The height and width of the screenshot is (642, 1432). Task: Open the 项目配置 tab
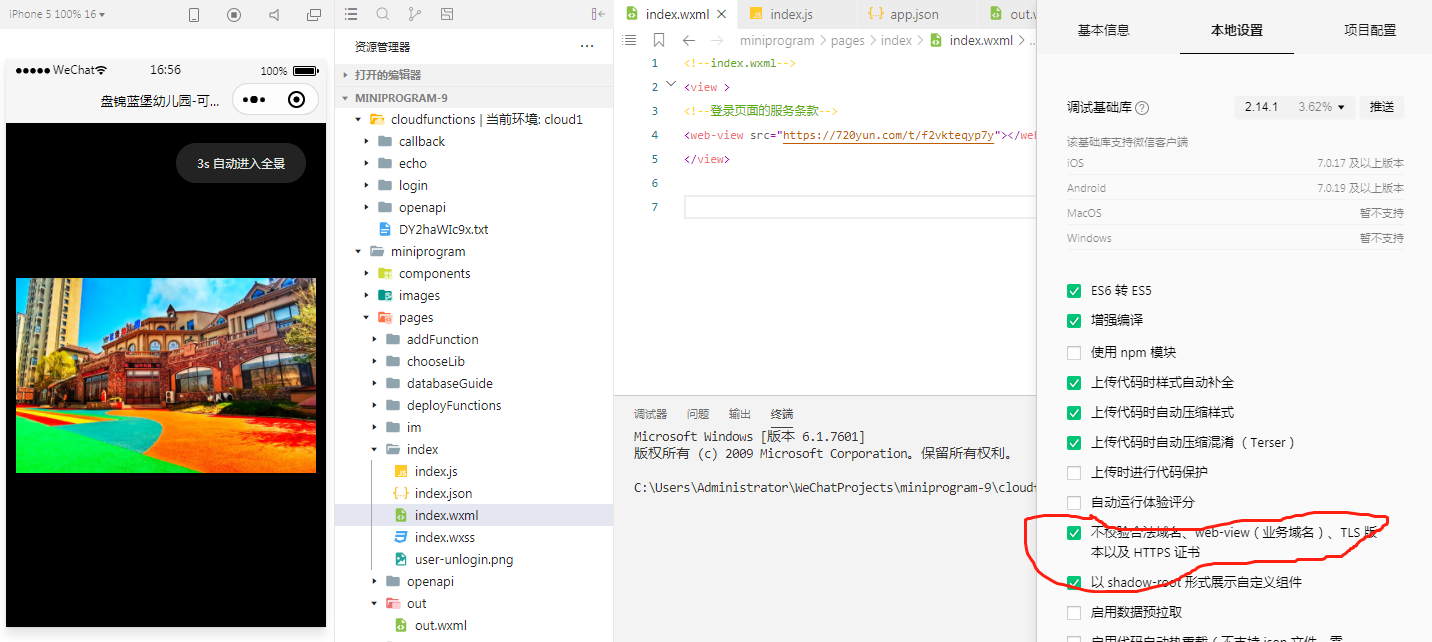coord(1369,30)
